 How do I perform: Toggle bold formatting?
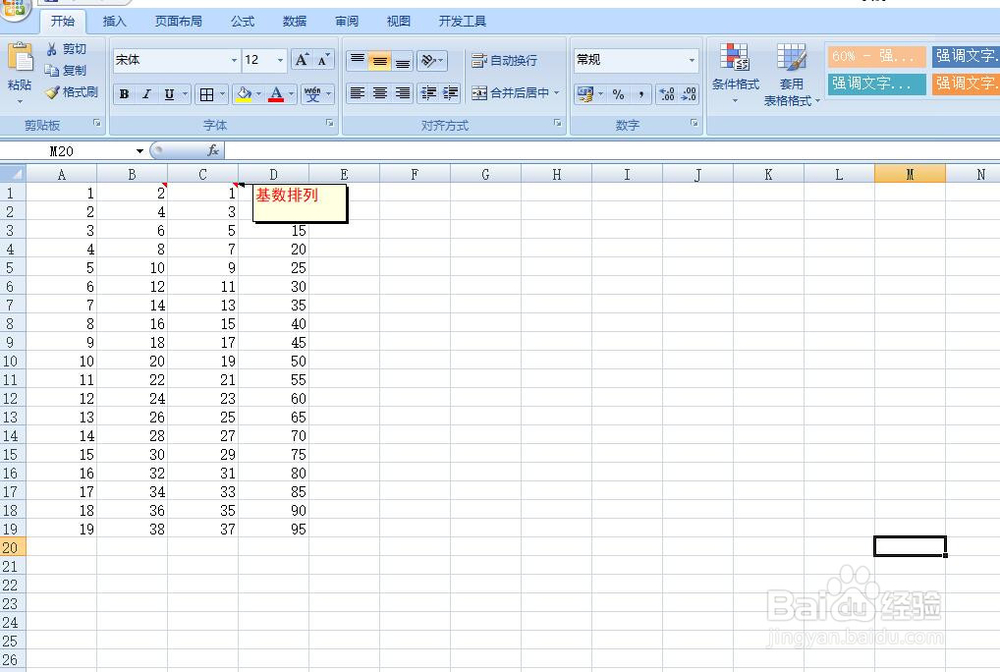coord(124,94)
